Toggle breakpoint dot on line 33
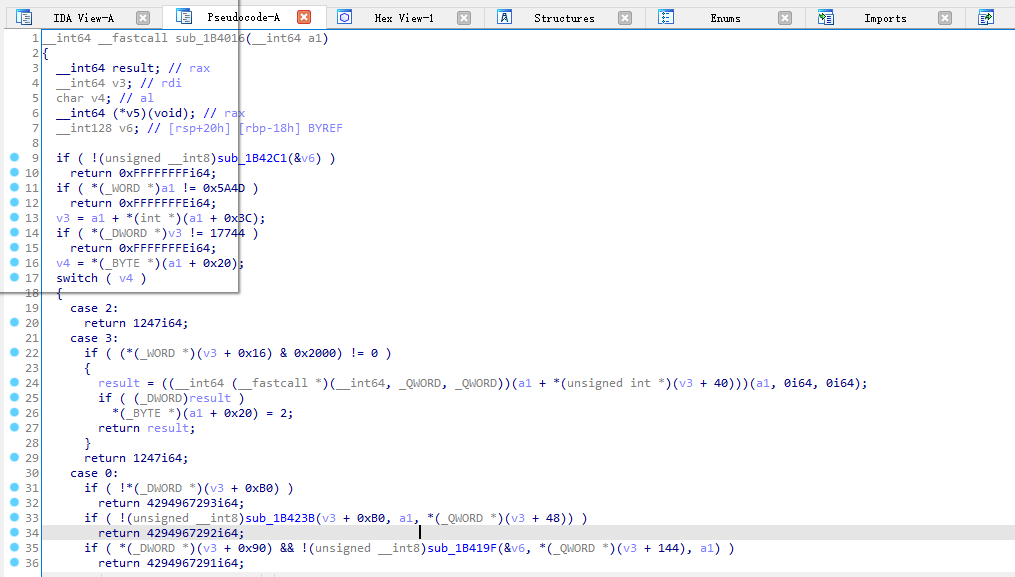1015x577 pixels. 13,518
